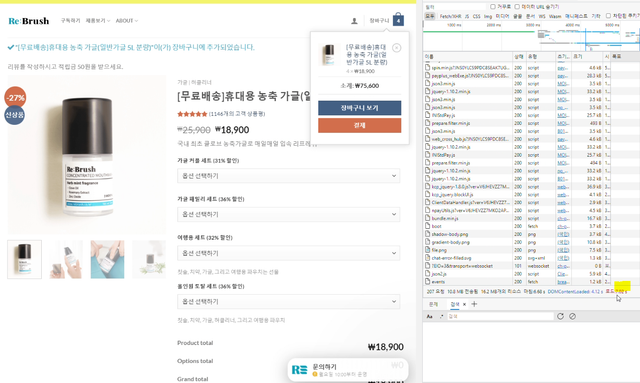Viewport: 640px width, 383px height.
Task: Select the Img filter
Action: coord(488,16)
